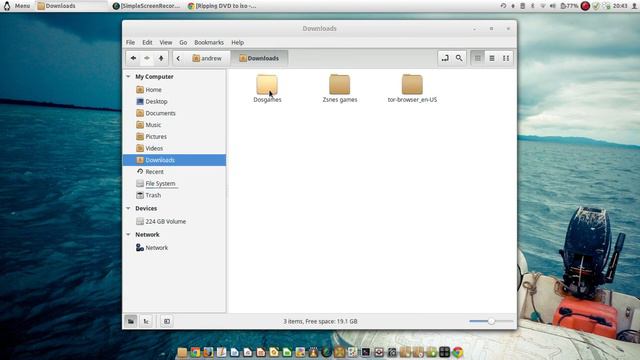Click the battery 77% indicator
640x360 pixels.
[569, 6]
